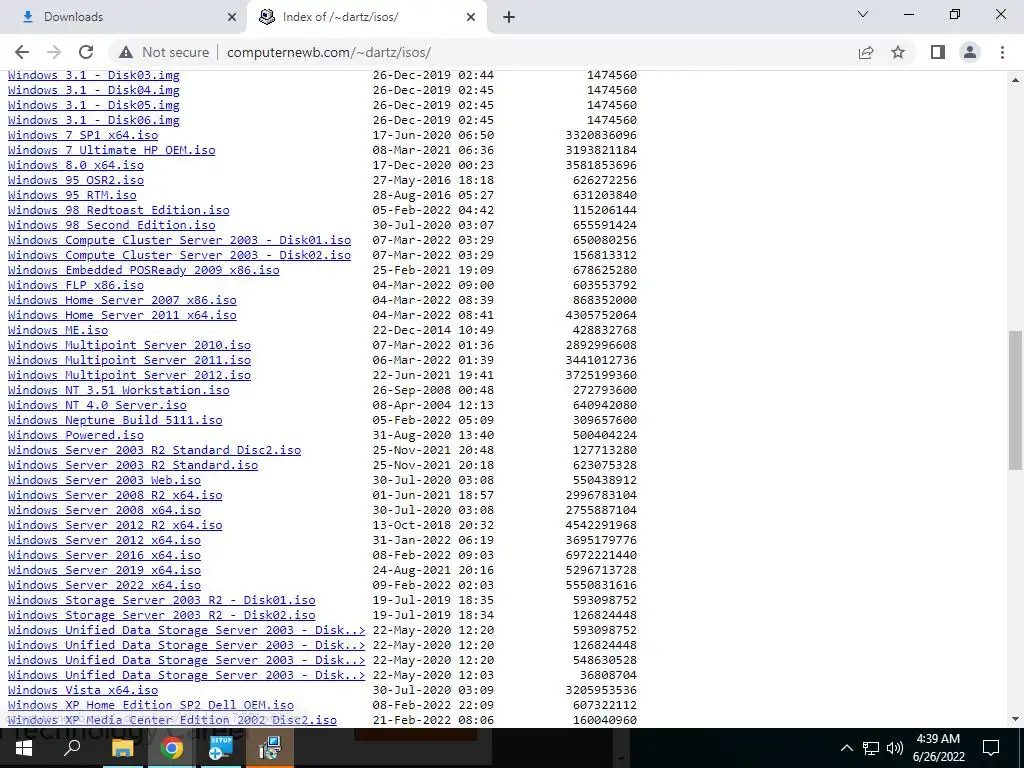The image size is (1024, 768).
Task: Open Windows Multipoint Server 2012.iso
Action: tap(129, 376)
